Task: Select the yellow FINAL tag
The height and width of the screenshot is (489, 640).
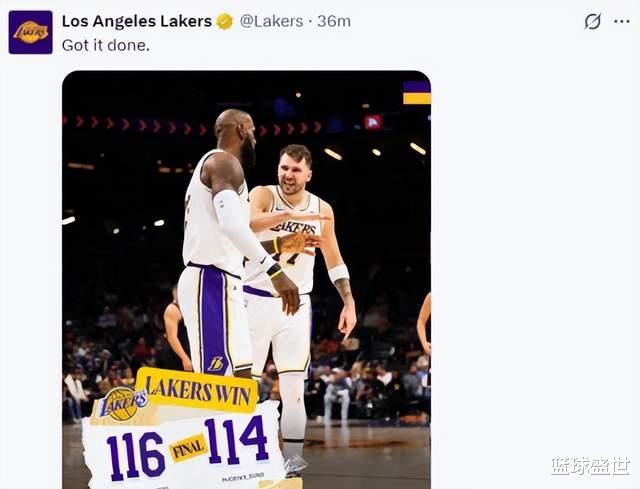Action: [x=188, y=448]
